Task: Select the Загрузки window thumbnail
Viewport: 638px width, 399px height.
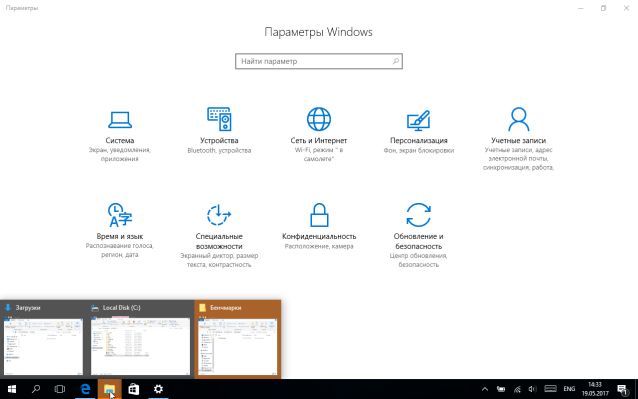Action: [43, 340]
